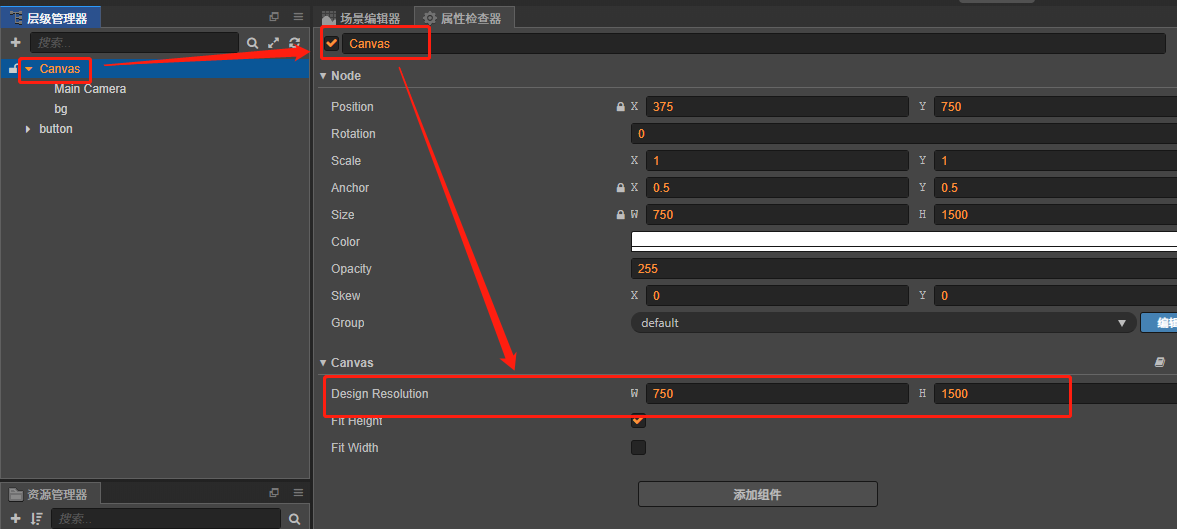
Task: Pop out the 层级管理器 panel
Action: [x=274, y=17]
